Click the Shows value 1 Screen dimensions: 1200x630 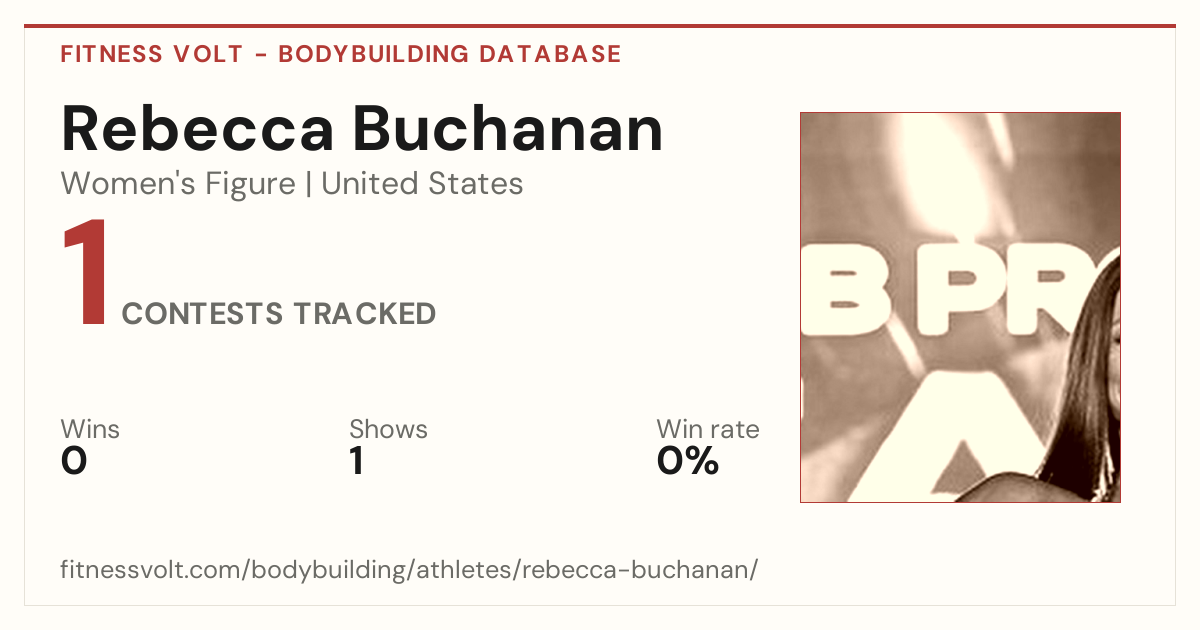point(356,461)
